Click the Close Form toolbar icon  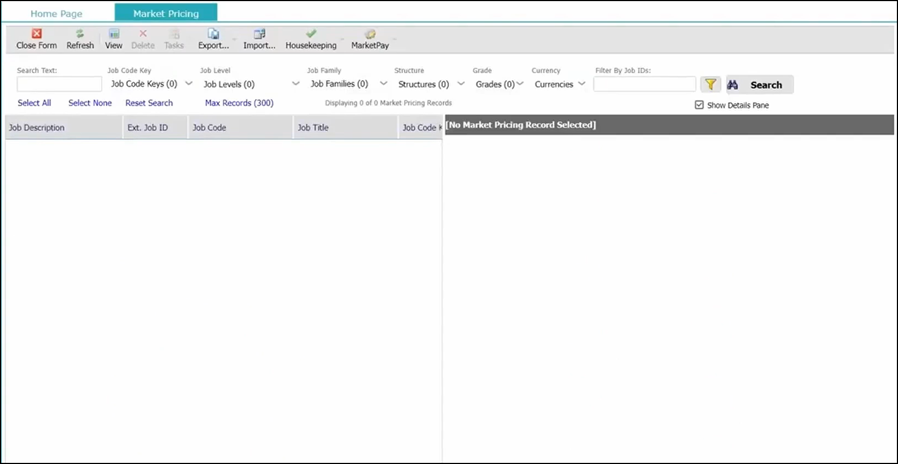tap(36, 34)
